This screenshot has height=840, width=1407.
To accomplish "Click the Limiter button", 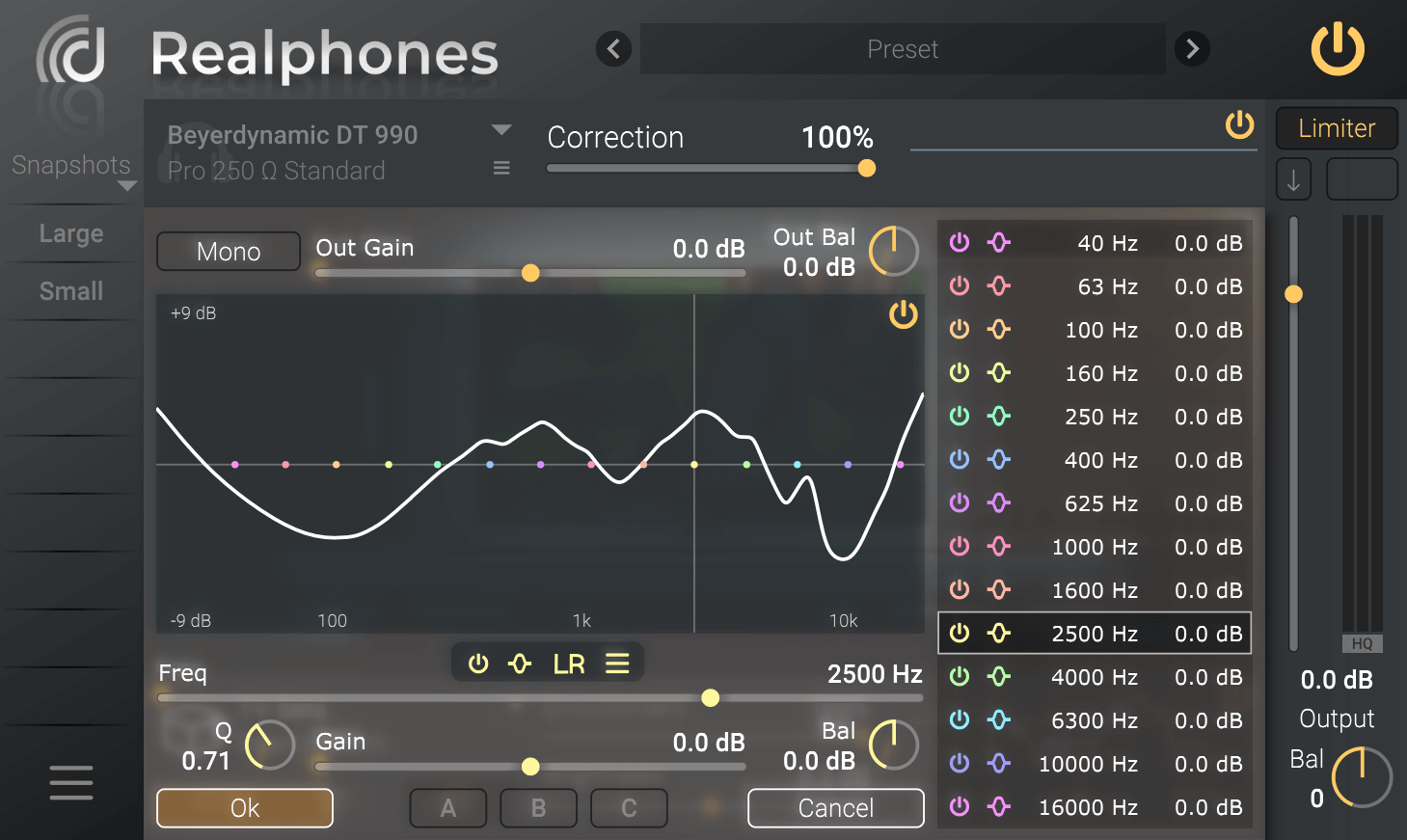I will tap(1337, 128).
